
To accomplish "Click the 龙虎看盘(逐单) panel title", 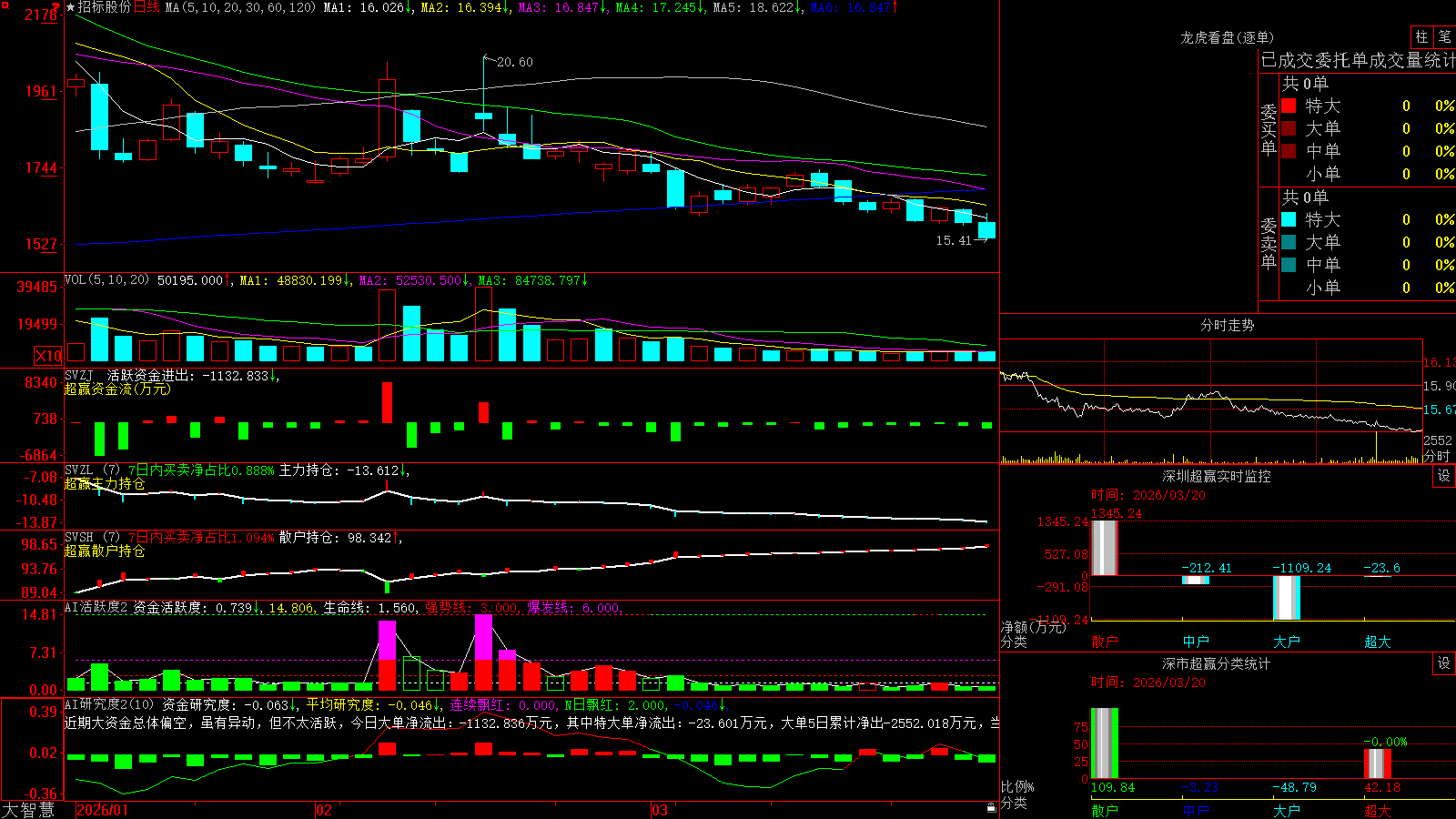I will coord(1227,37).
